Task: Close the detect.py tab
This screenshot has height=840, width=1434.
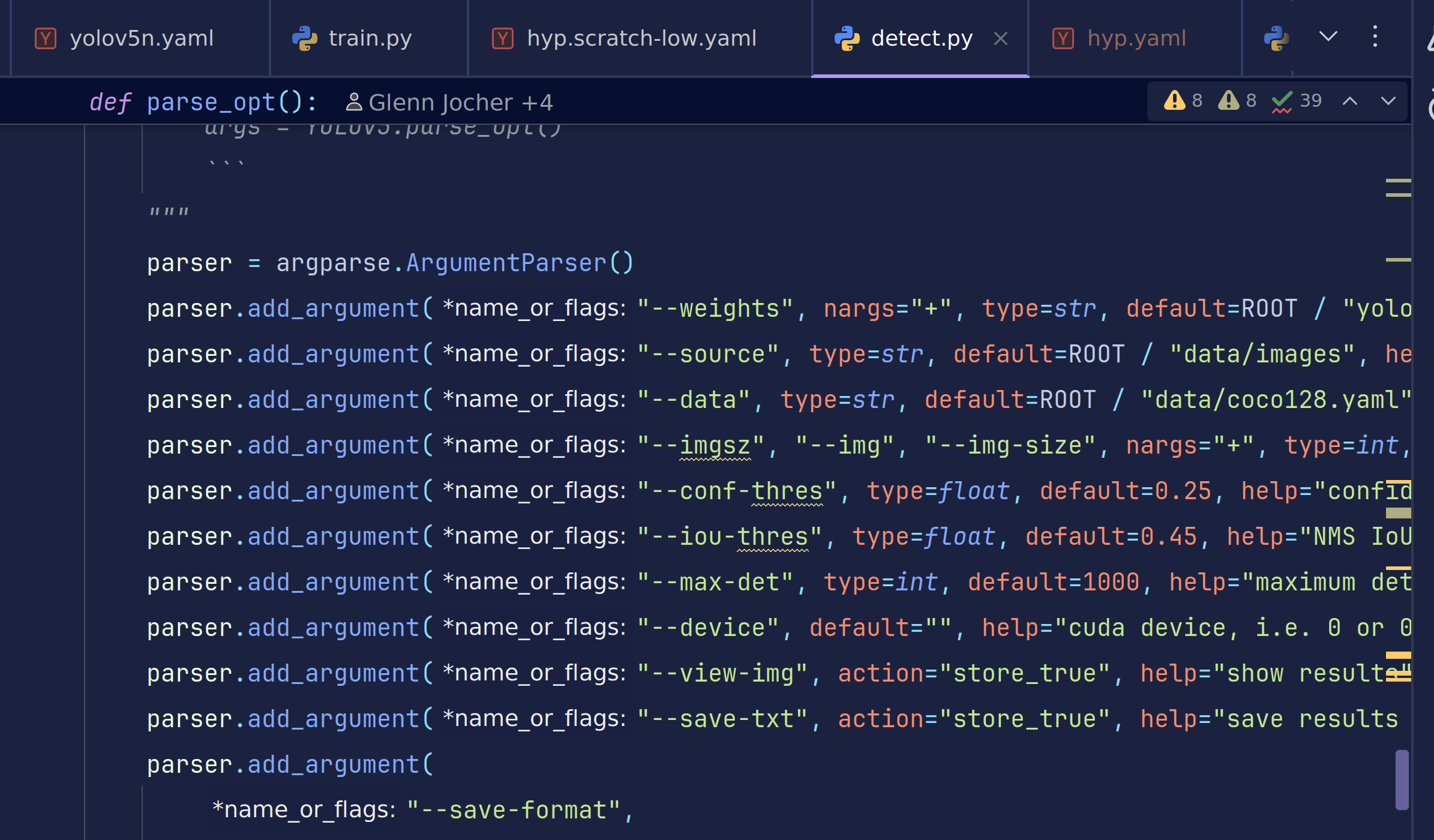Action: pyautogui.click(x=1000, y=39)
